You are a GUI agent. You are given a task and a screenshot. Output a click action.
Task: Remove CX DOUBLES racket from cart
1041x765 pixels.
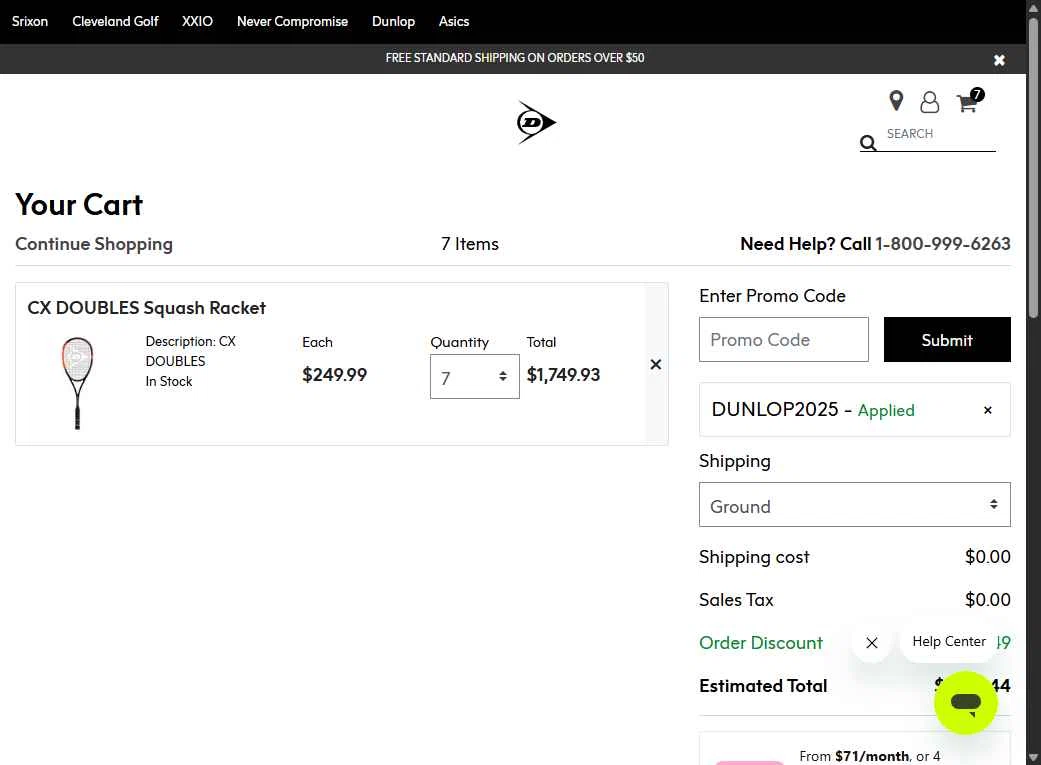(x=655, y=364)
